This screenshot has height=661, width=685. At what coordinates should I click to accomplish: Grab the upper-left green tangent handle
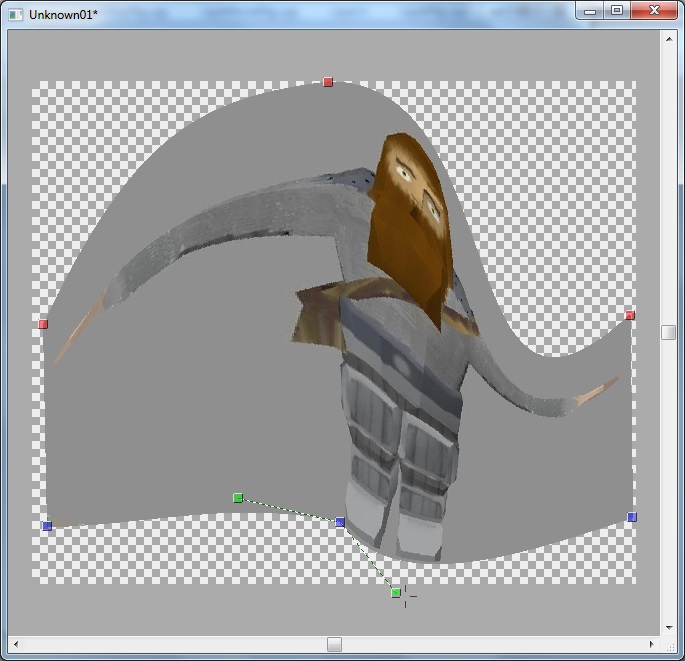point(238,497)
